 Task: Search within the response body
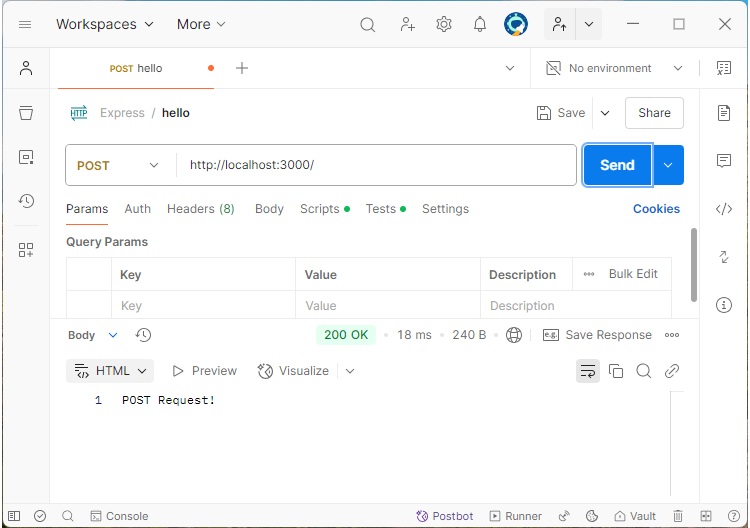click(644, 371)
